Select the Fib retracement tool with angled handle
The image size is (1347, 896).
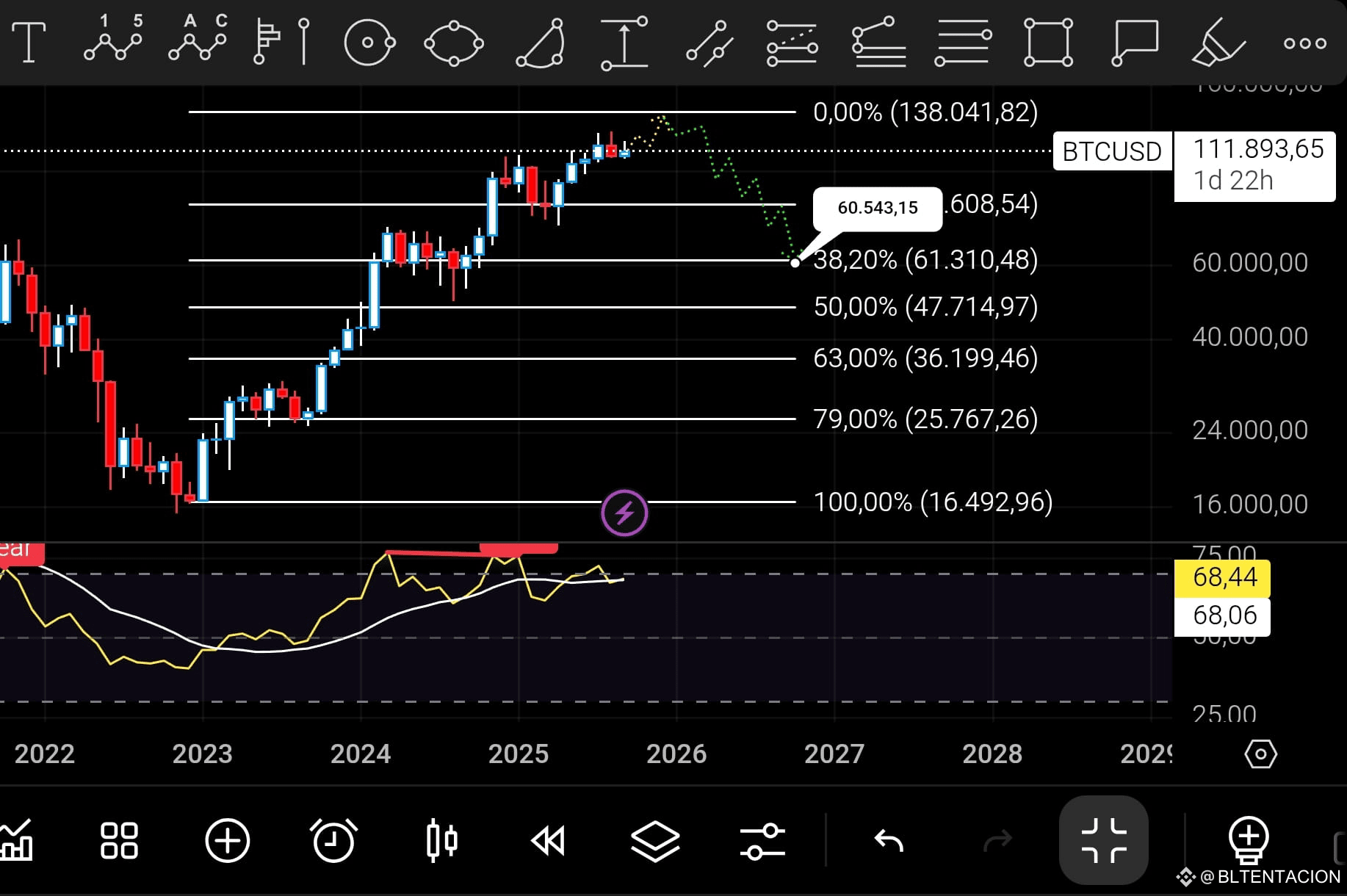point(878,42)
